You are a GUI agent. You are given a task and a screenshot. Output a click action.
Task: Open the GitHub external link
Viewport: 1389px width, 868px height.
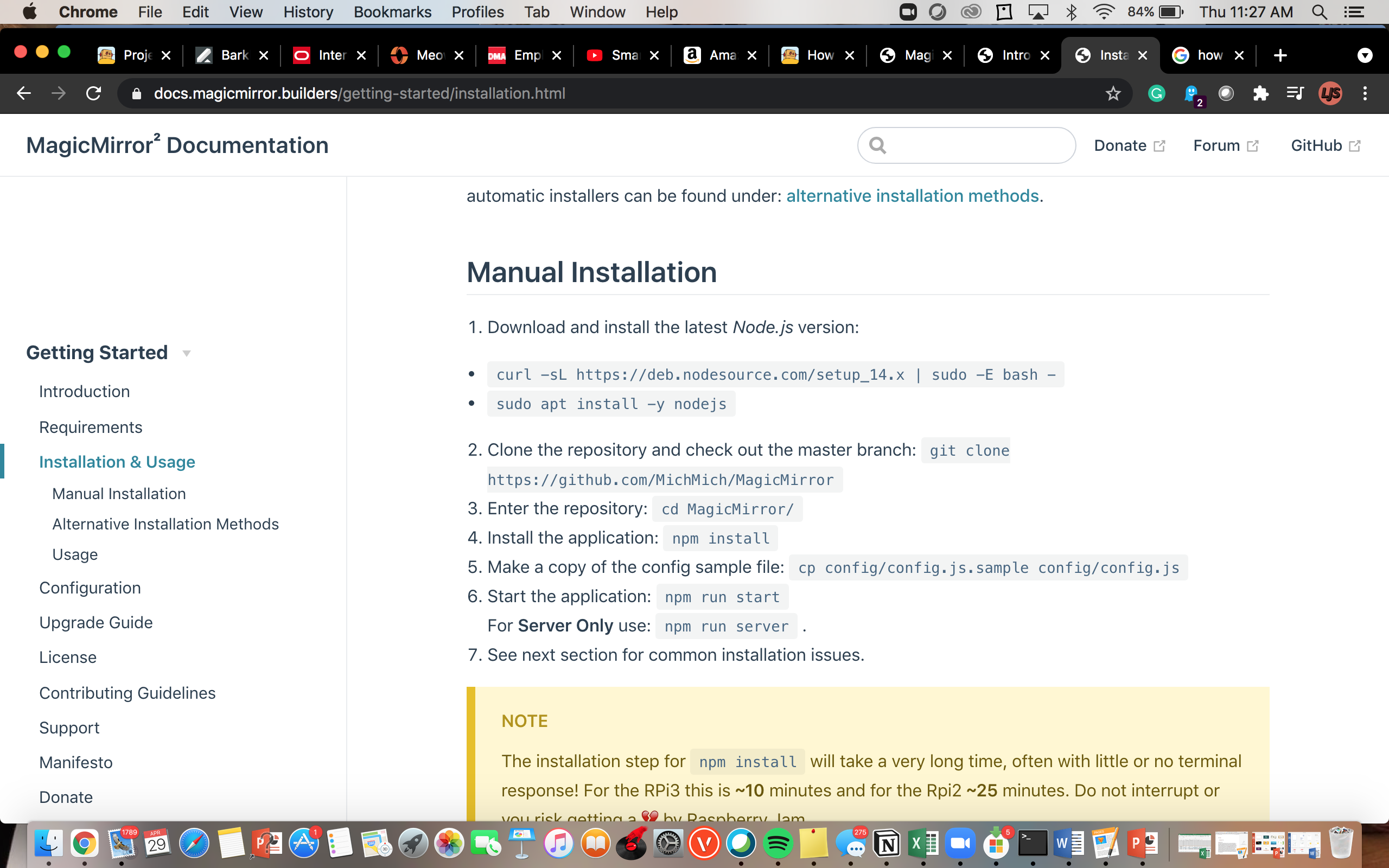pyautogui.click(x=1325, y=145)
